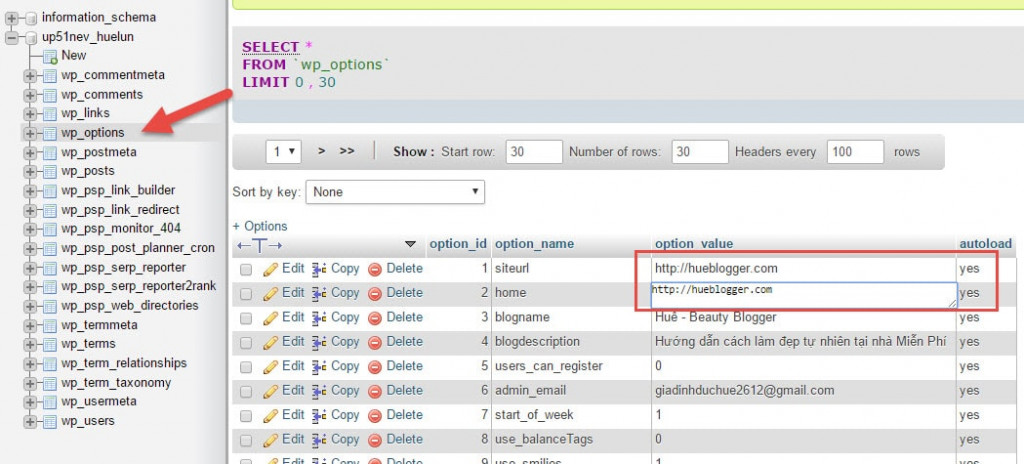The image size is (1024, 464).
Task: Select wp_term_relationships in the table tree
Action: pyautogui.click(x=124, y=363)
